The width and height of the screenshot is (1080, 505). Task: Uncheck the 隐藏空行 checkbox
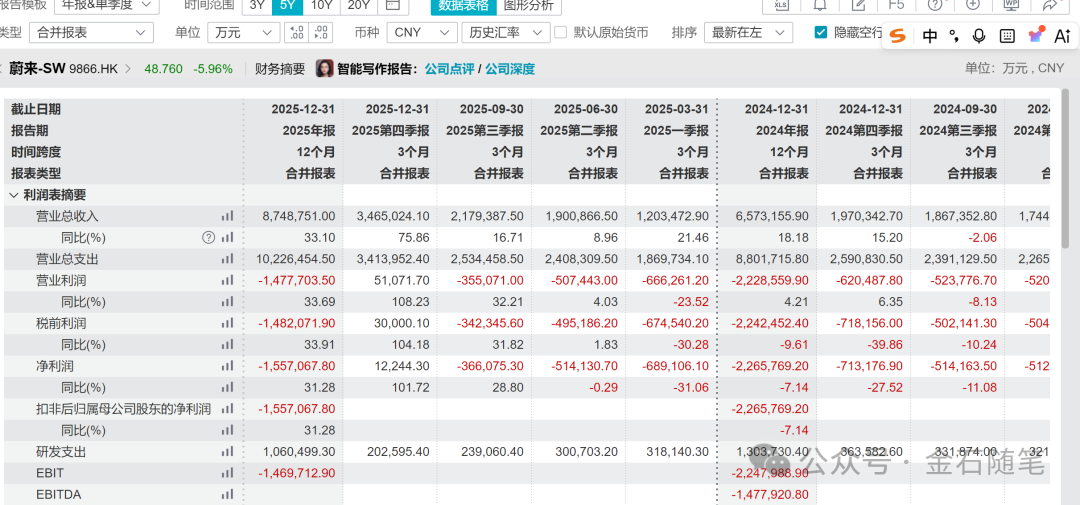click(820, 32)
